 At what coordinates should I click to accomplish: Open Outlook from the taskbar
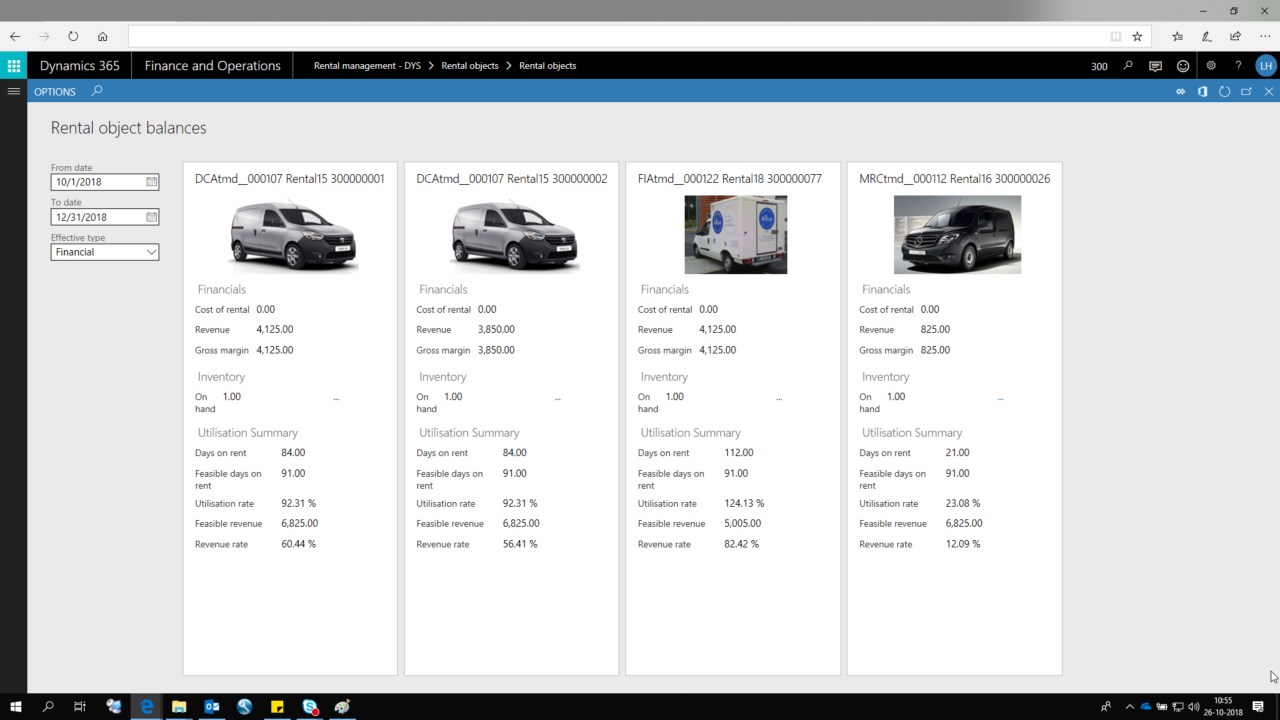point(212,707)
